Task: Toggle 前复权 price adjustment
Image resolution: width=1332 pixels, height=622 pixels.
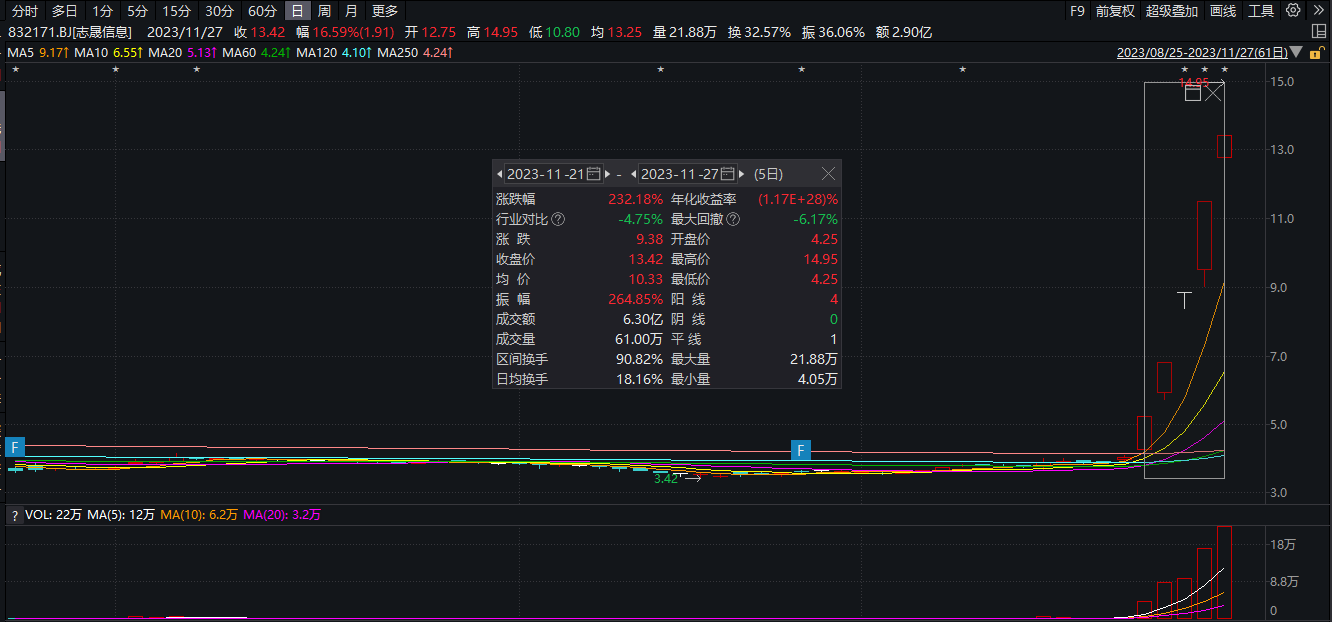Action: 1115,11
